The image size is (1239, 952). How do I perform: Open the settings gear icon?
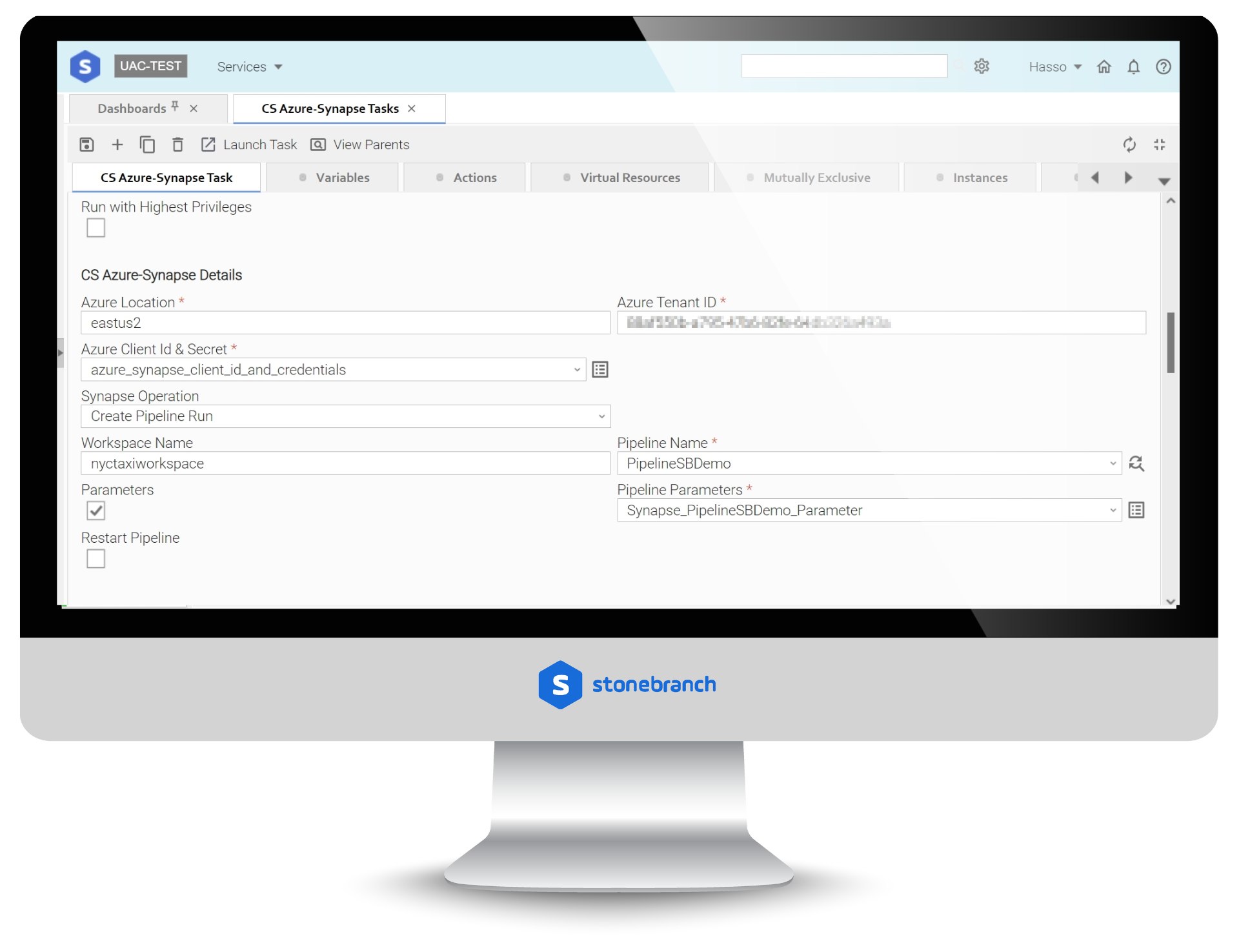982,66
